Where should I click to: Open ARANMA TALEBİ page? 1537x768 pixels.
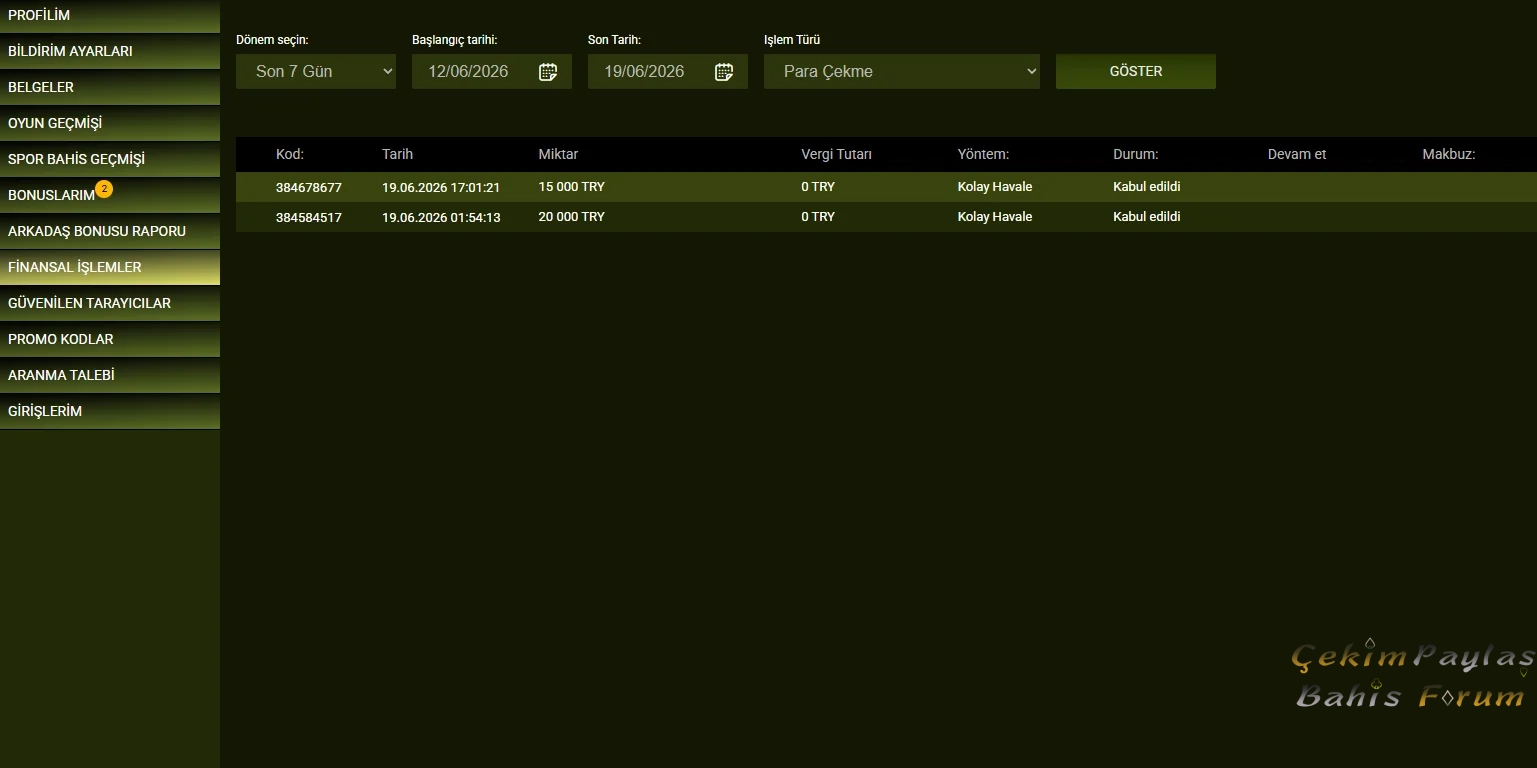tap(110, 375)
